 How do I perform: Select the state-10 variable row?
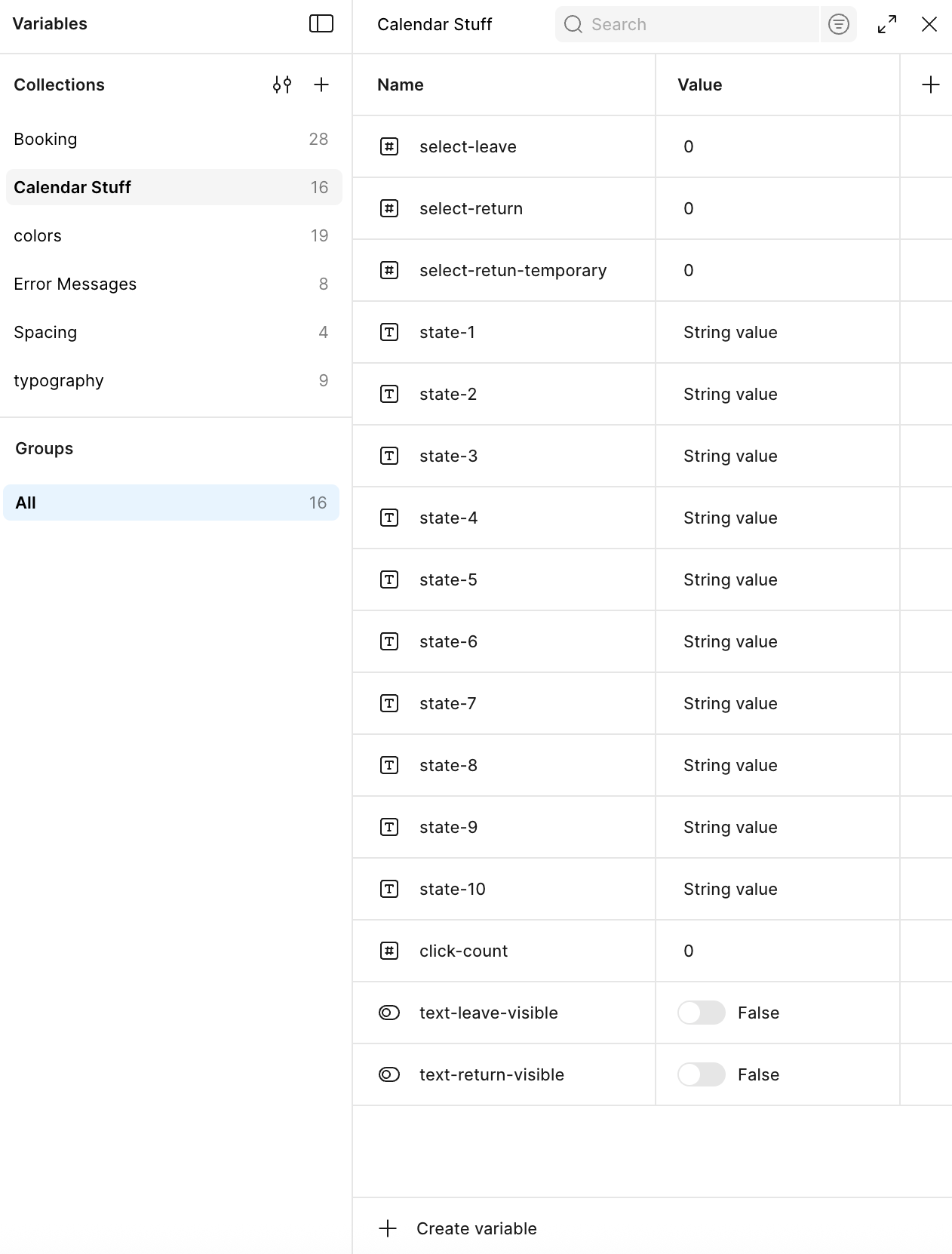click(x=453, y=889)
